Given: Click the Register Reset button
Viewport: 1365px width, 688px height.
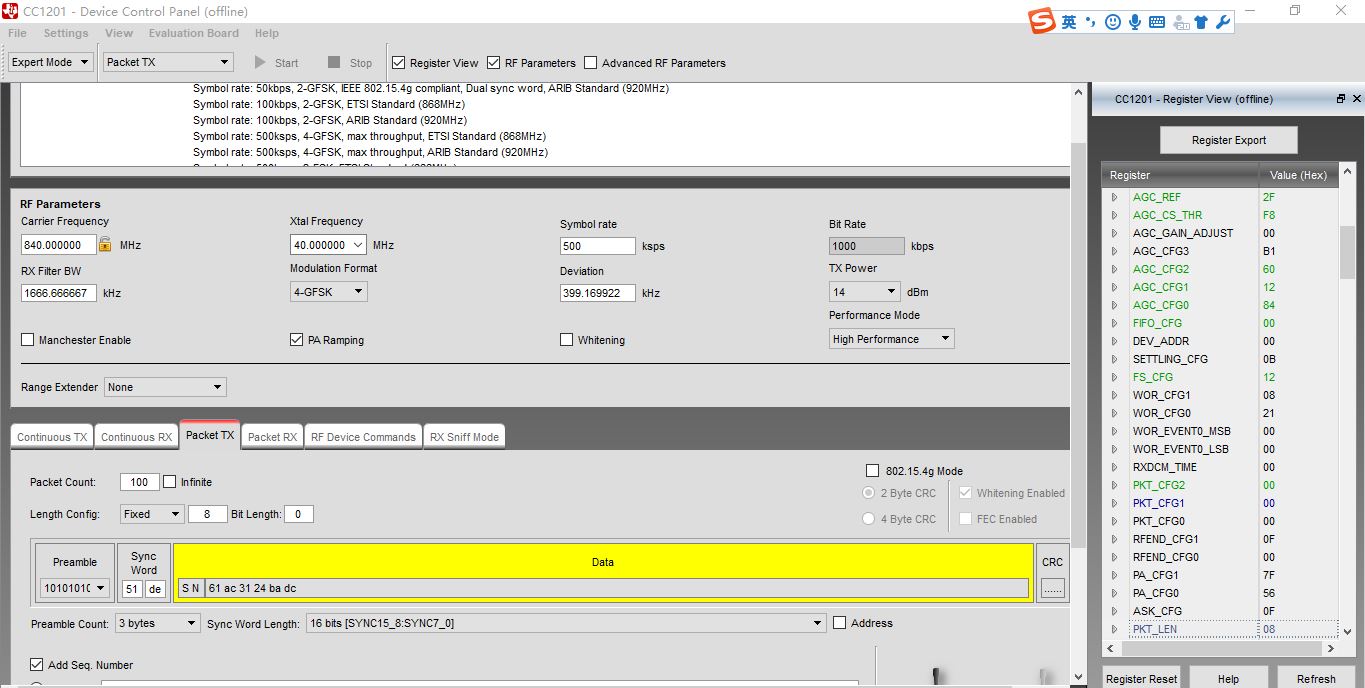Looking at the screenshot, I should point(1141,679).
